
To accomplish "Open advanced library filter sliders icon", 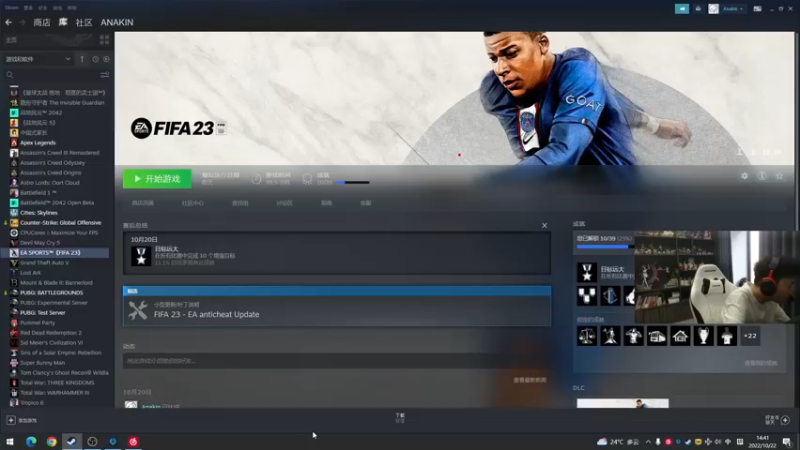I will [x=105, y=74].
